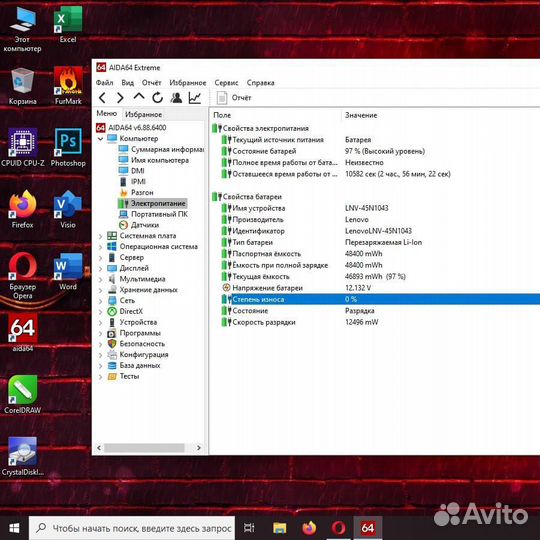Expand the Хранение данных node

pos(100,290)
